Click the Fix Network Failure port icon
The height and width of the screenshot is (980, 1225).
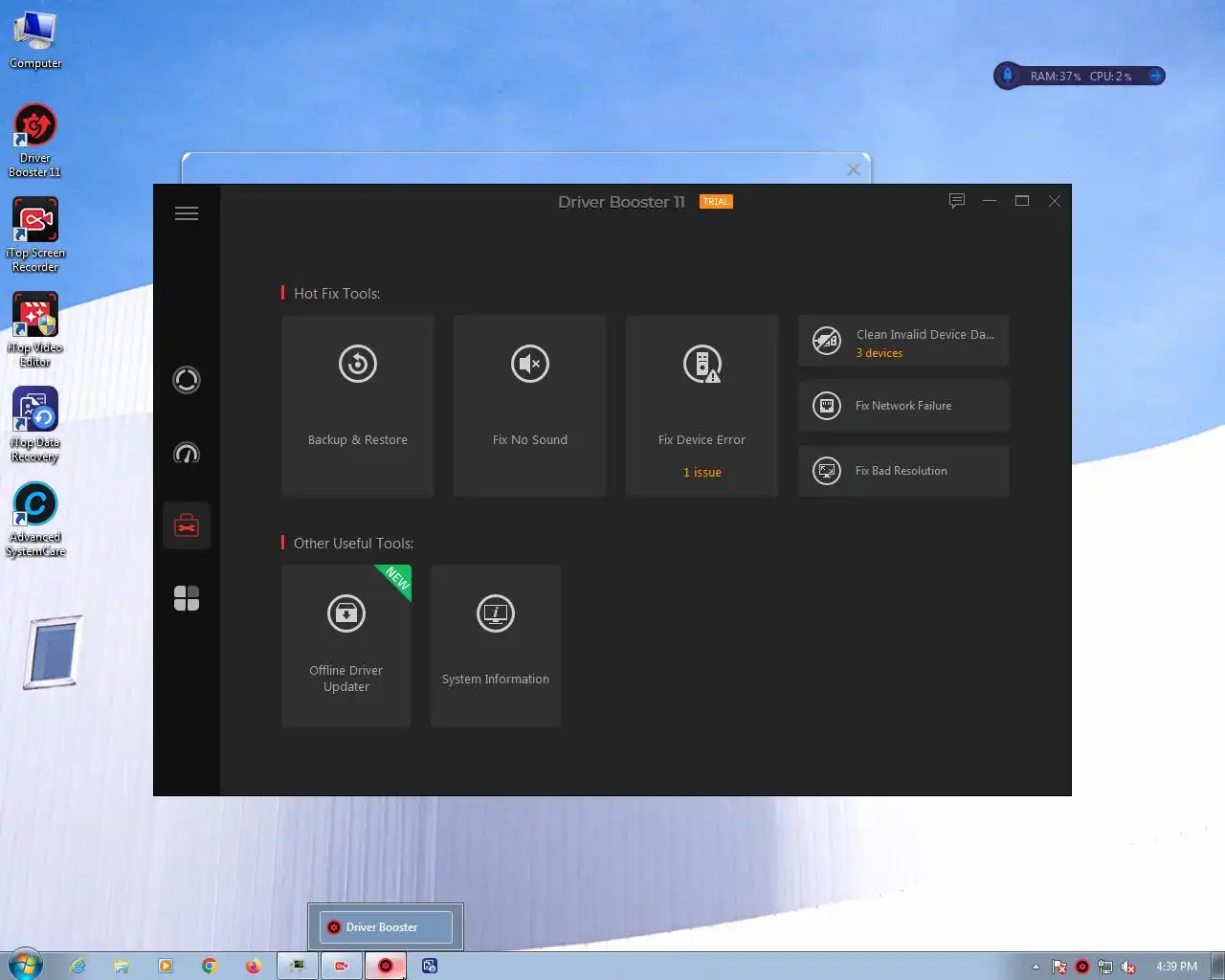[x=827, y=406]
